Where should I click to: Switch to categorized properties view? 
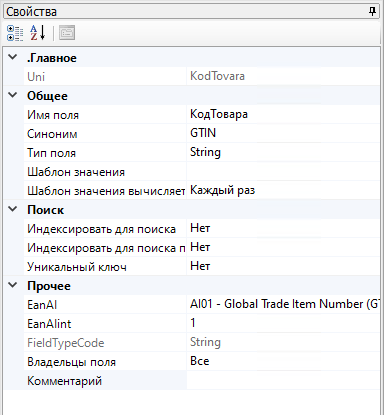click(15, 33)
